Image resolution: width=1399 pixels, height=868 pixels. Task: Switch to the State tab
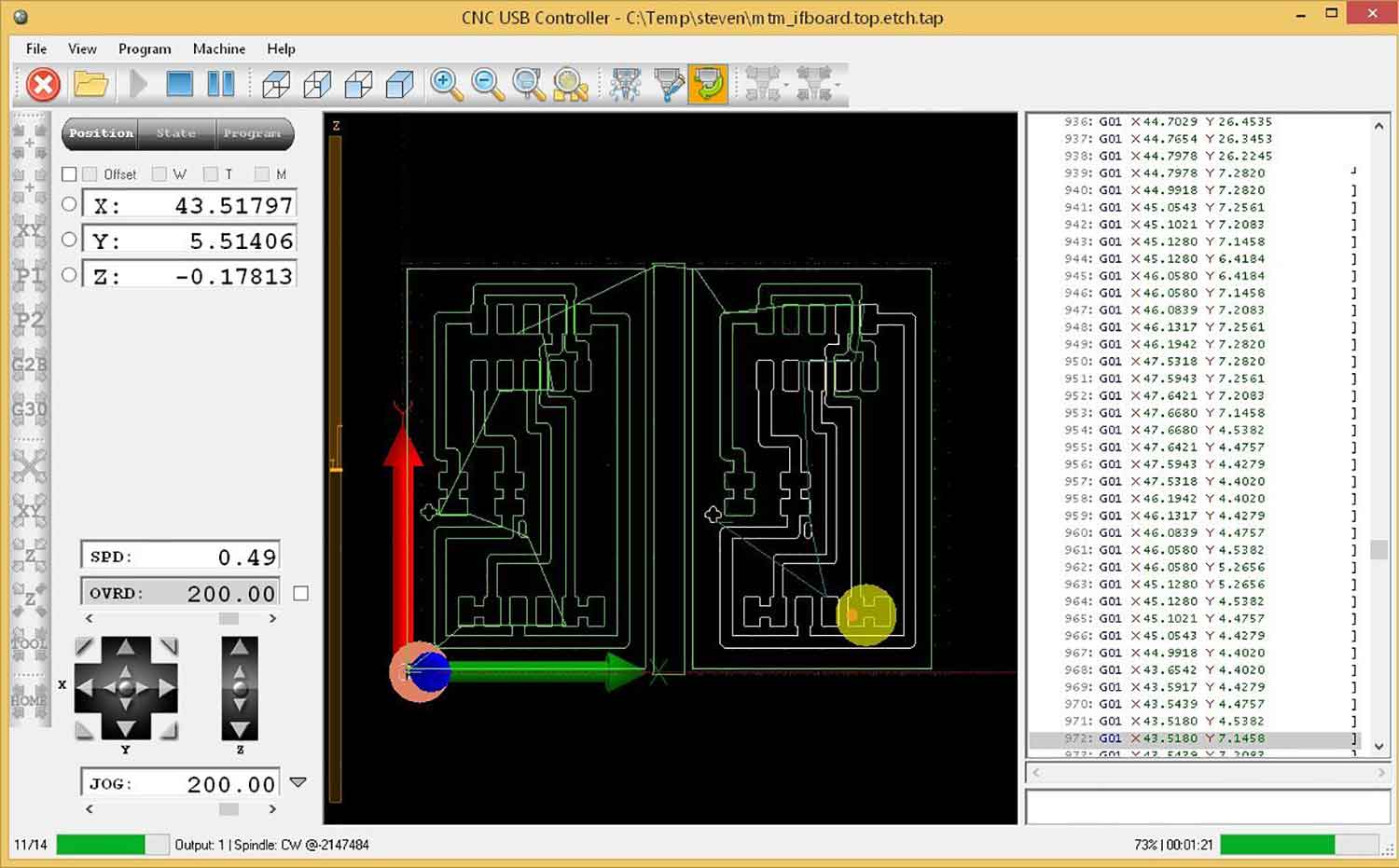[176, 133]
